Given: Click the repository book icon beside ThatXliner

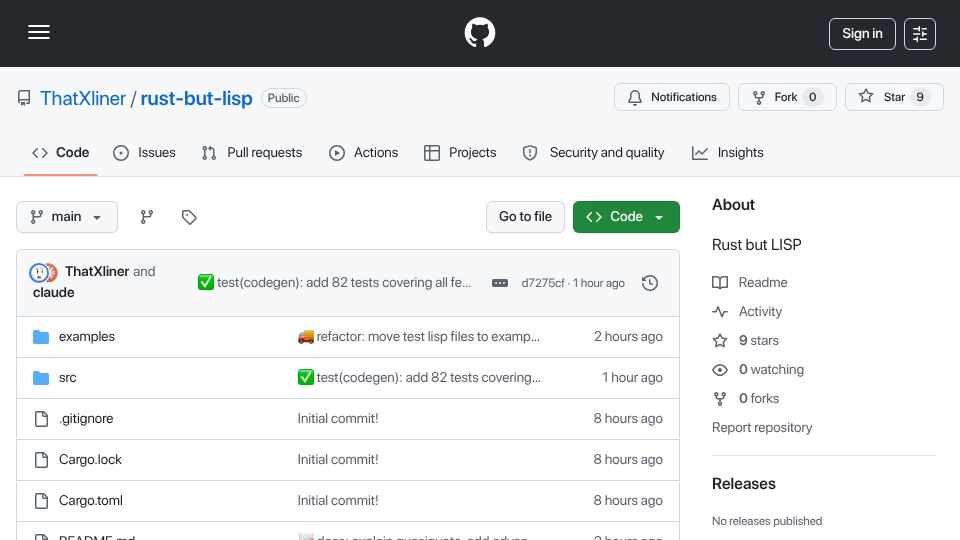Looking at the screenshot, I should (x=24, y=98).
